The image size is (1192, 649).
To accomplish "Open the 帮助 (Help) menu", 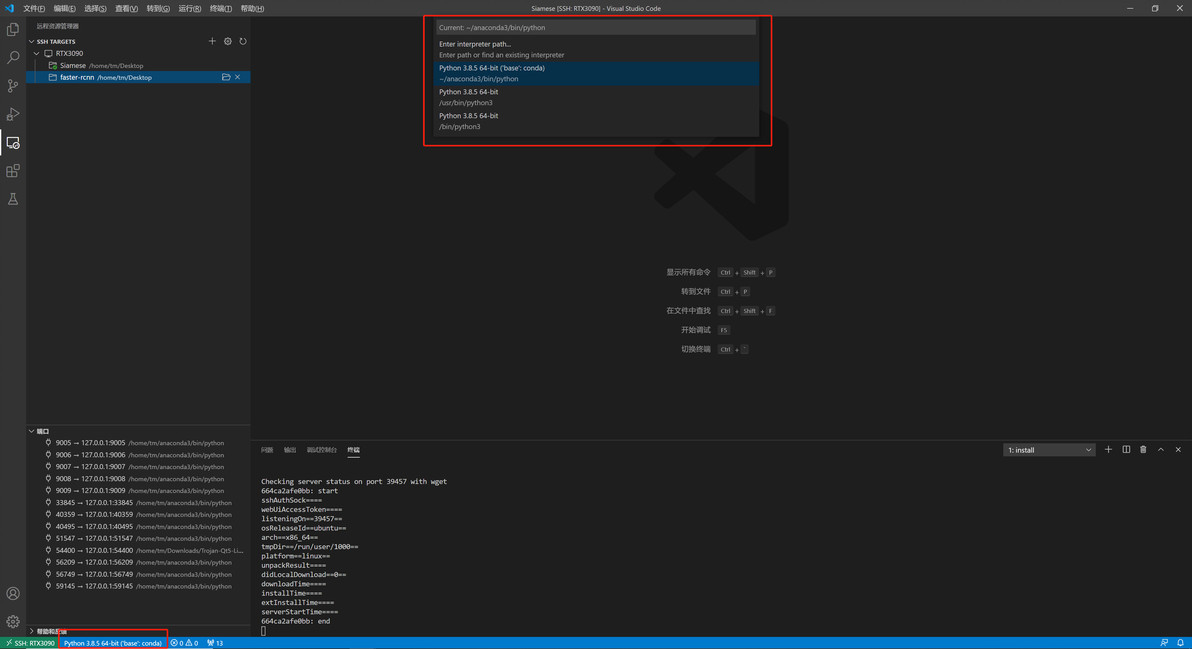I will coord(252,8).
